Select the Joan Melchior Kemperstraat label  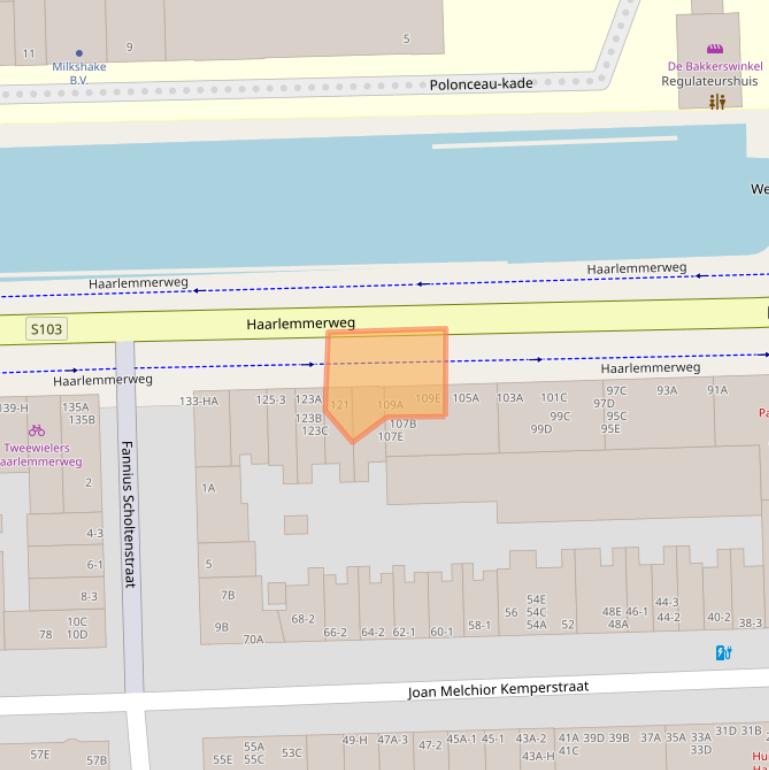(498, 690)
